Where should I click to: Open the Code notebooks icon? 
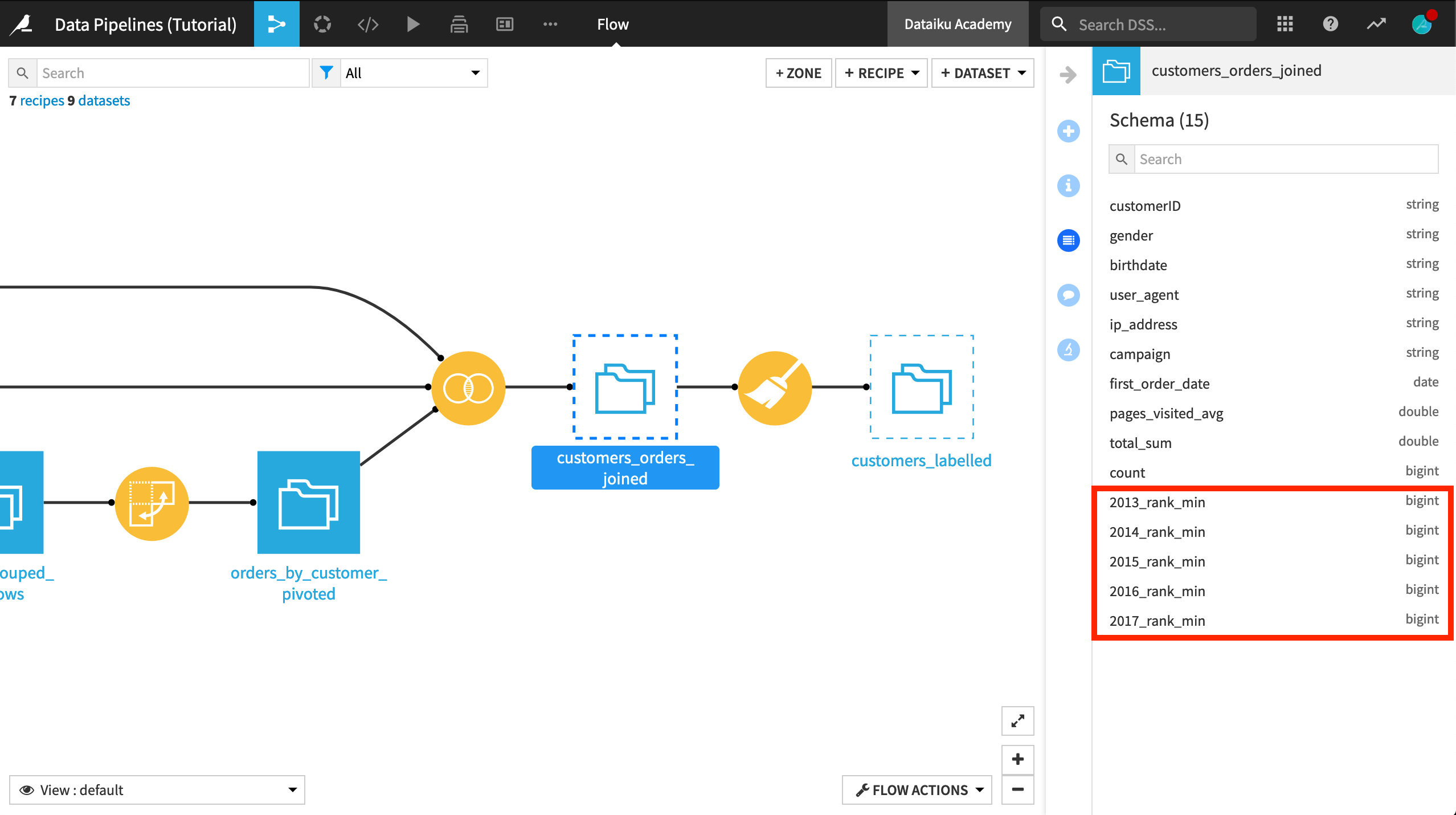click(x=368, y=24)
